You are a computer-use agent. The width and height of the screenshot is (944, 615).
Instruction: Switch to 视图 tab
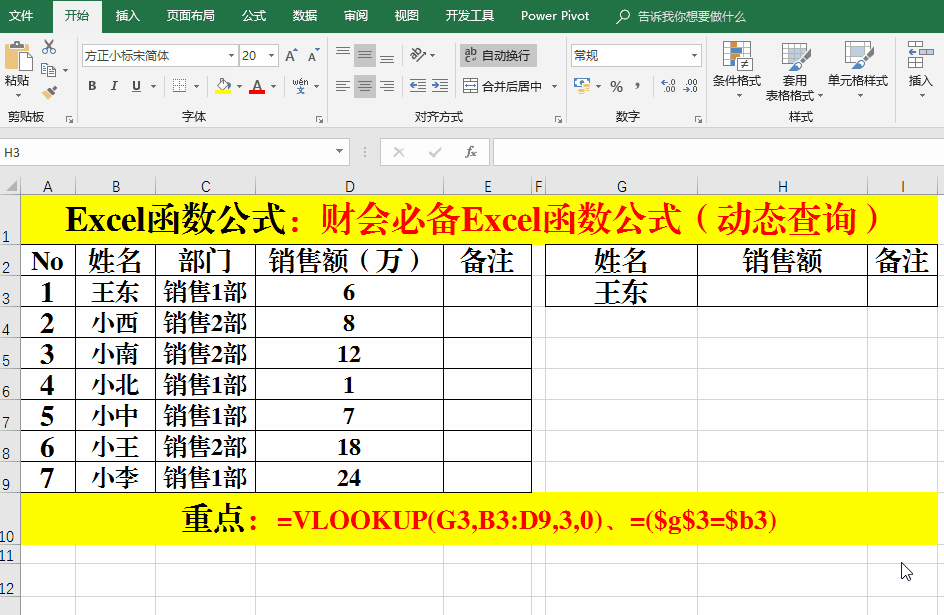[x=406, y=16]
